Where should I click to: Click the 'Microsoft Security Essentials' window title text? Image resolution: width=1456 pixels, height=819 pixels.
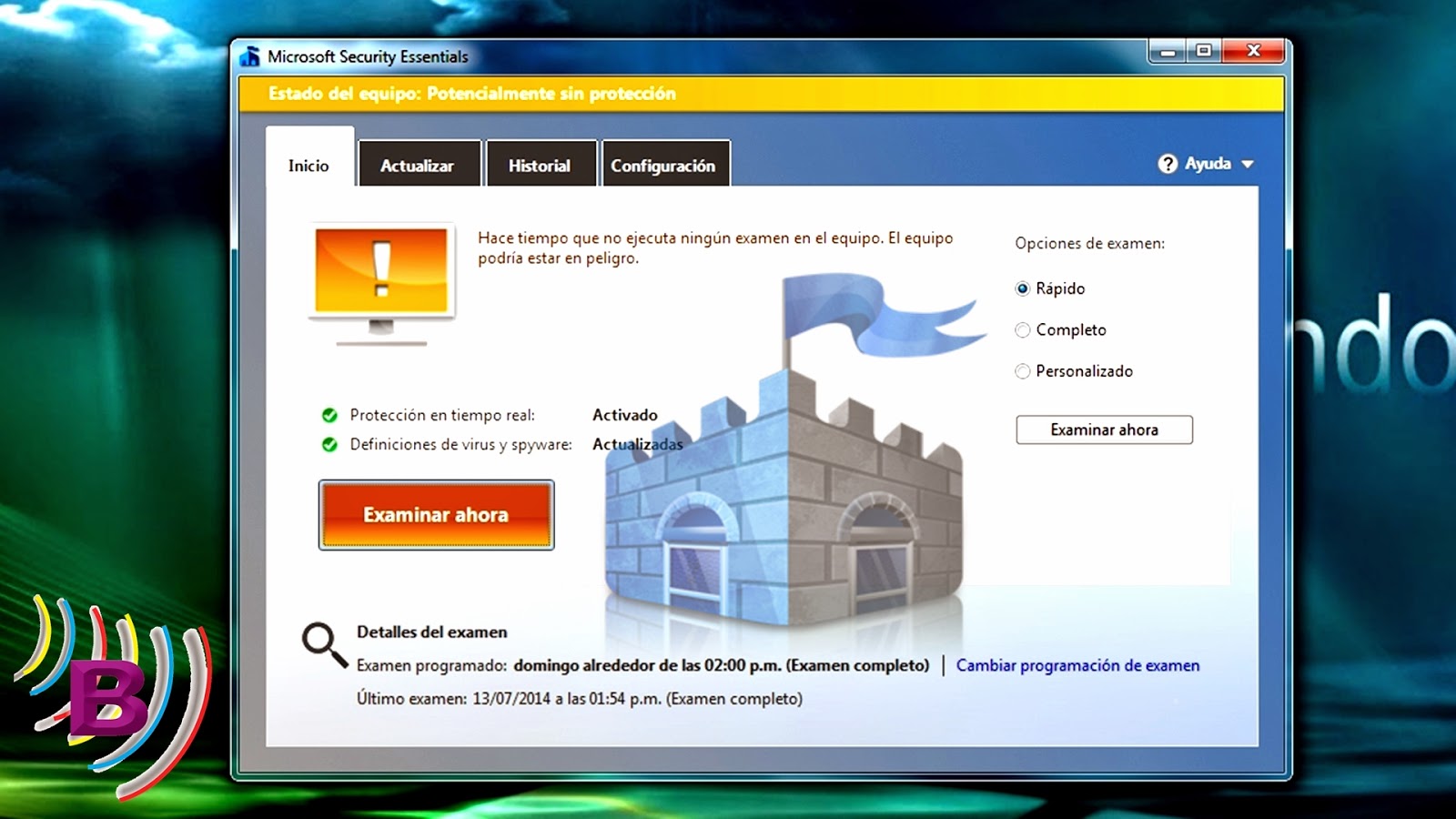(368, 56)
